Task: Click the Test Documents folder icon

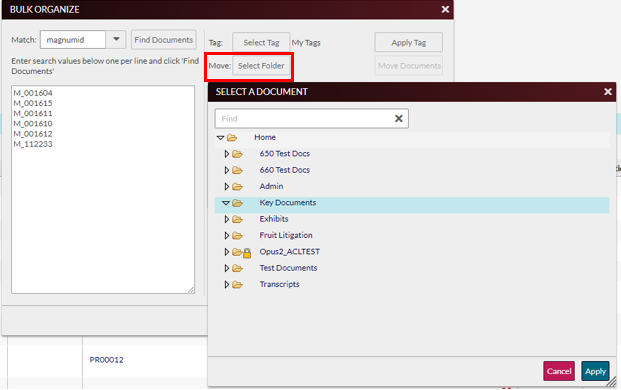Action: (x=237, y=268)
